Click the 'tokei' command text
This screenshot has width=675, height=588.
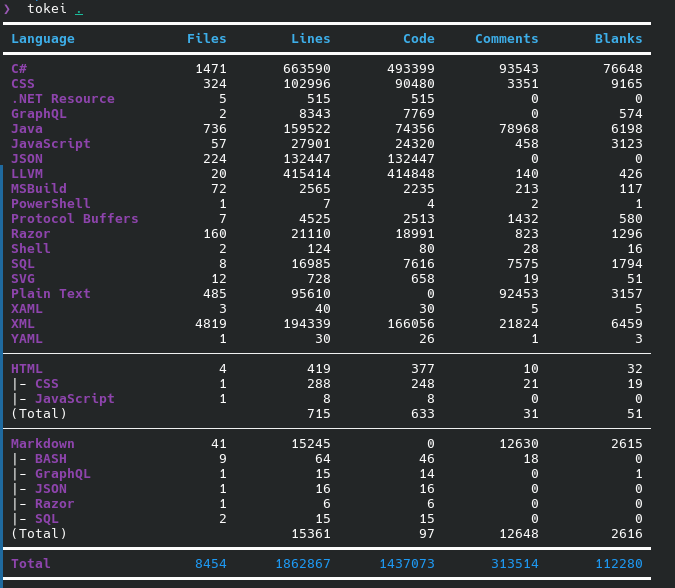[x=47, y=9]
